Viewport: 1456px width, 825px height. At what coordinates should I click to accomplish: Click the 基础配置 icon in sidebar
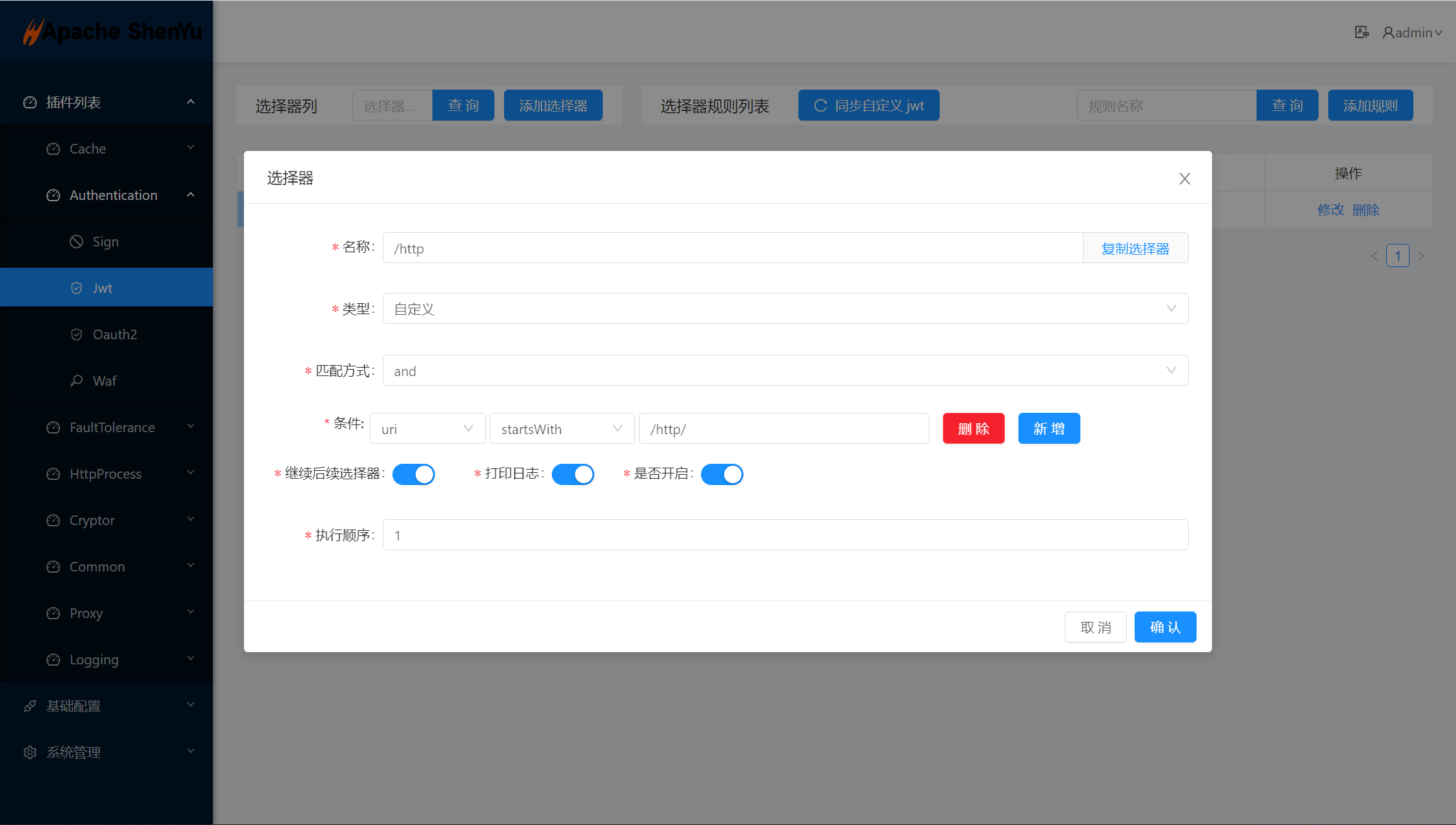(30, 706)
